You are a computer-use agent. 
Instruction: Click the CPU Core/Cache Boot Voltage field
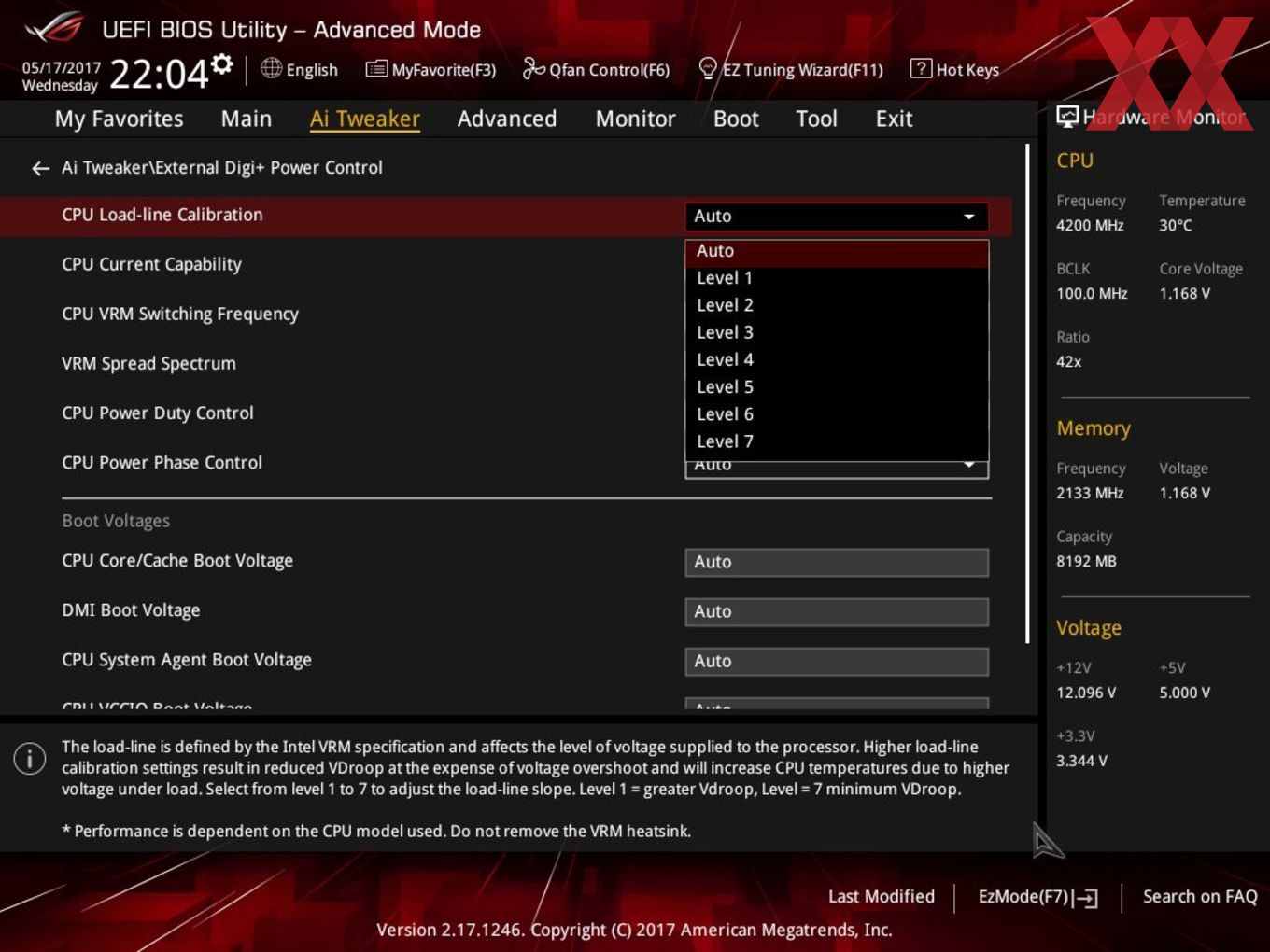pos(837,562)
